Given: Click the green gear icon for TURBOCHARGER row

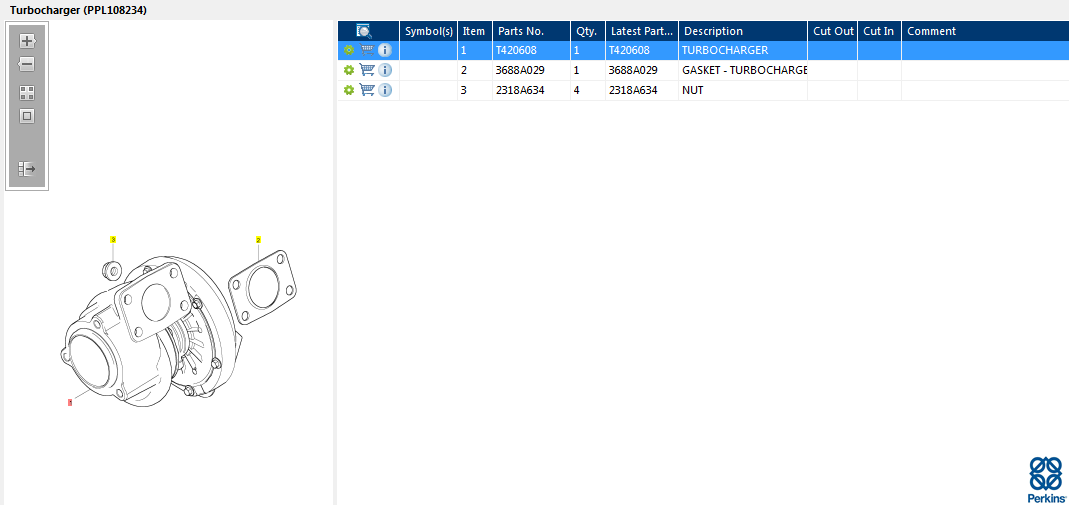Looking at the screenshot, I should tap(349, 50).
